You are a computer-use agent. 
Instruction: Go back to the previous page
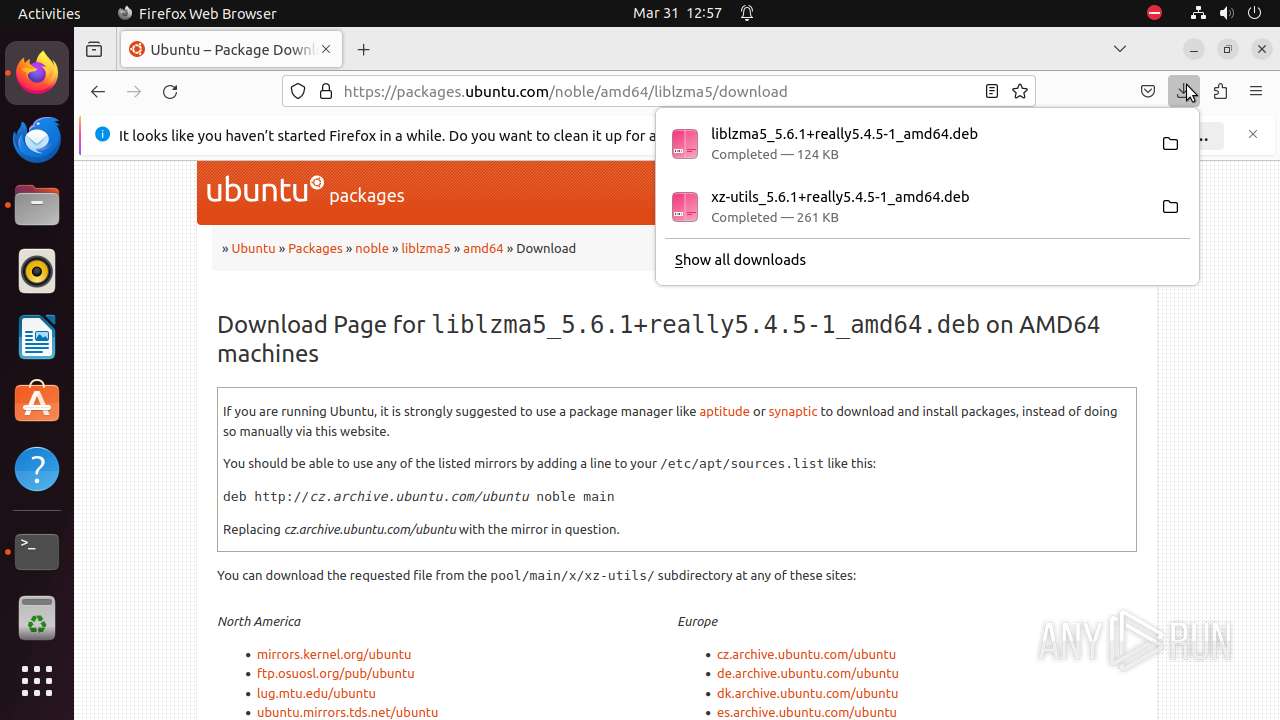click(97, 91)
